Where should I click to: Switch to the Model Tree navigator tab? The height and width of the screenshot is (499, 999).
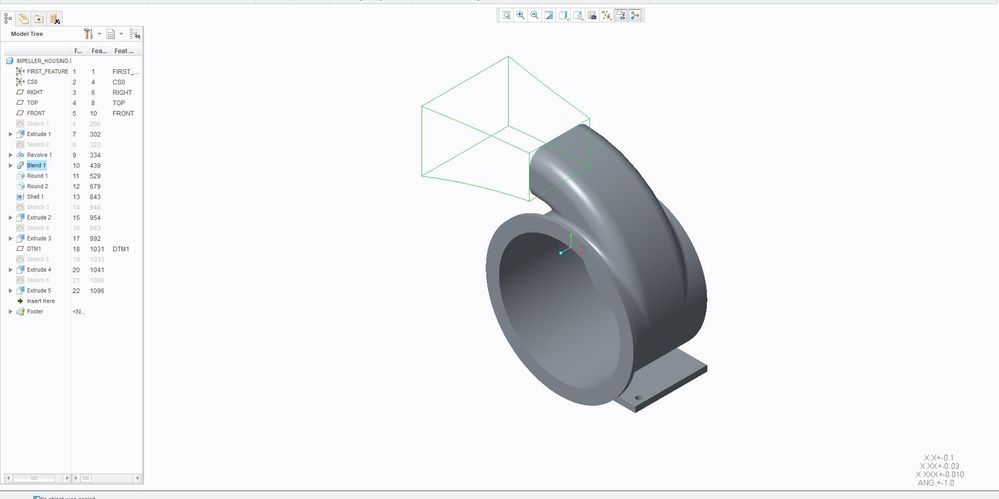coord(8,18)
